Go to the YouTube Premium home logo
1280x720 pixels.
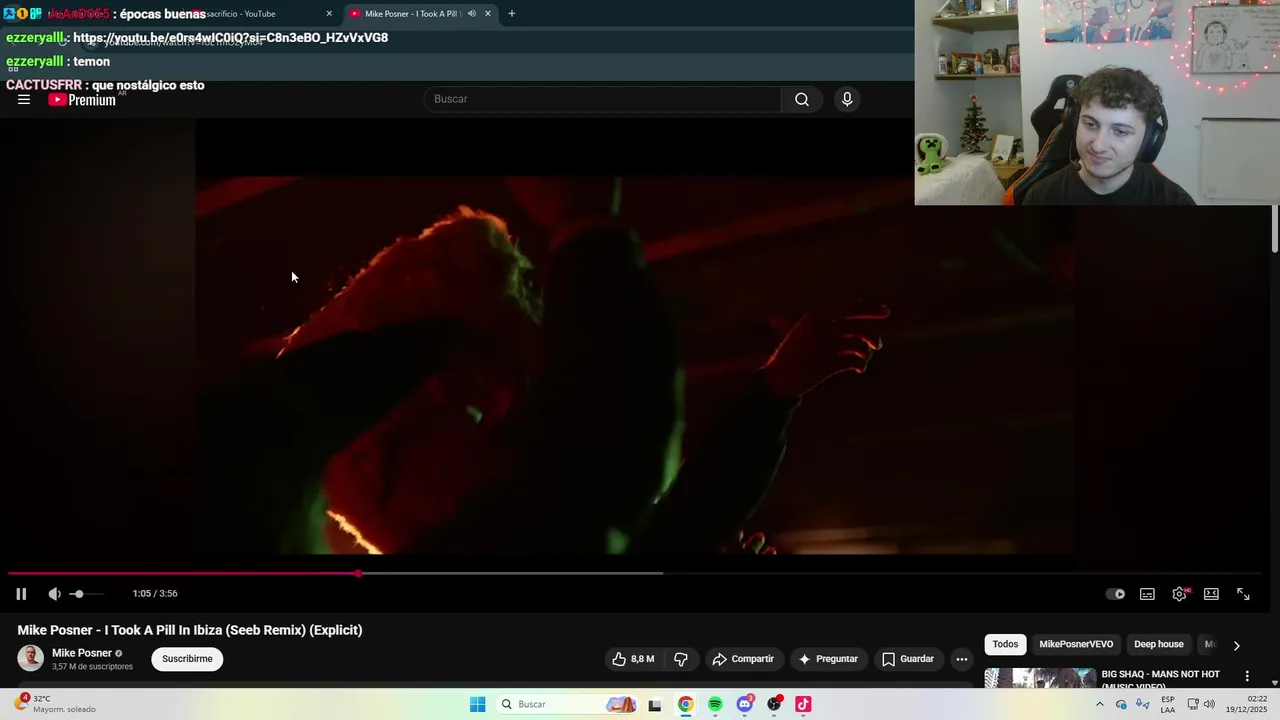(82, 99)
